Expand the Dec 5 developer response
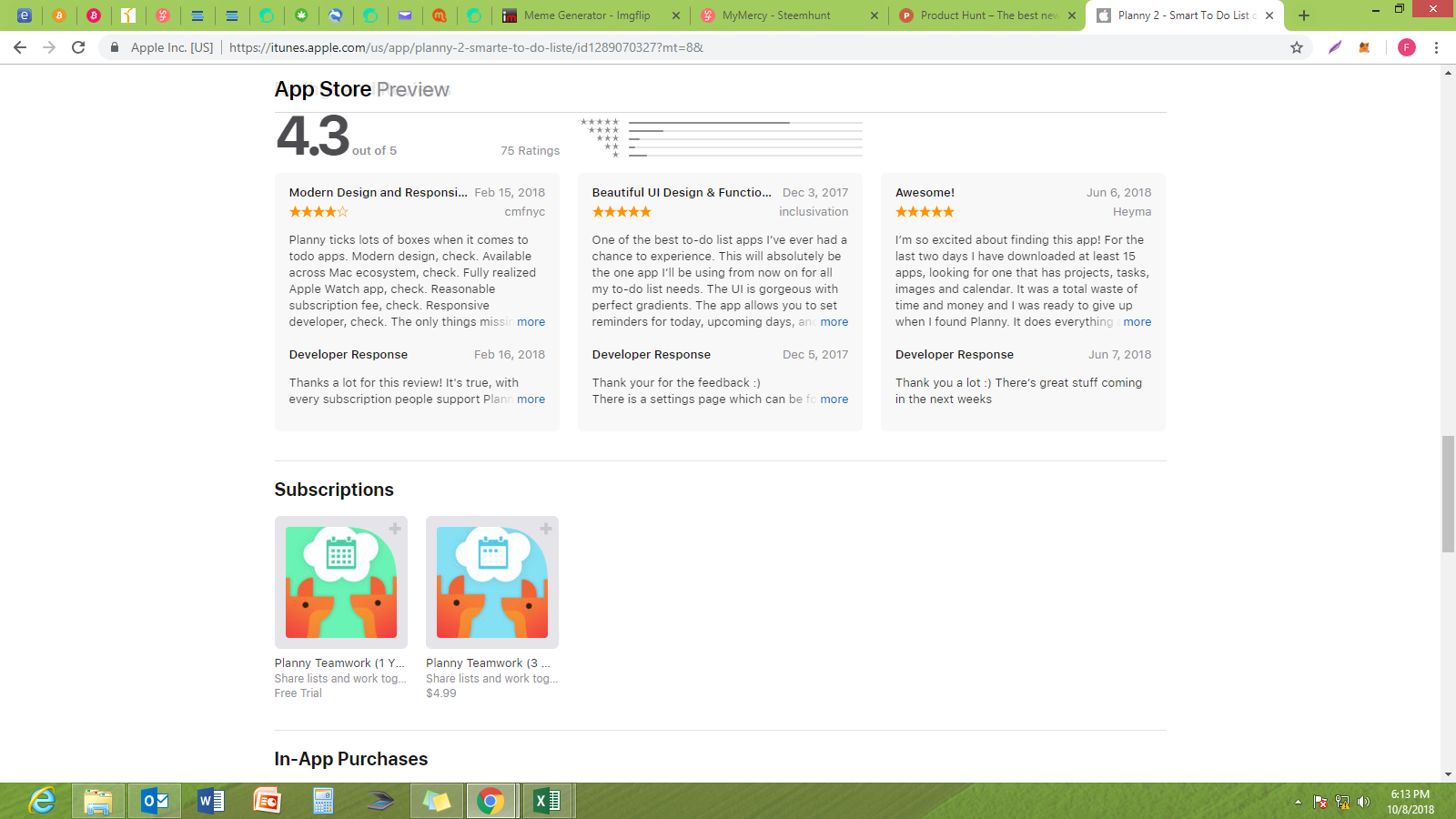Image resolution: width=1456 pixels, height=819 pixels. click(x=834, y=399)
